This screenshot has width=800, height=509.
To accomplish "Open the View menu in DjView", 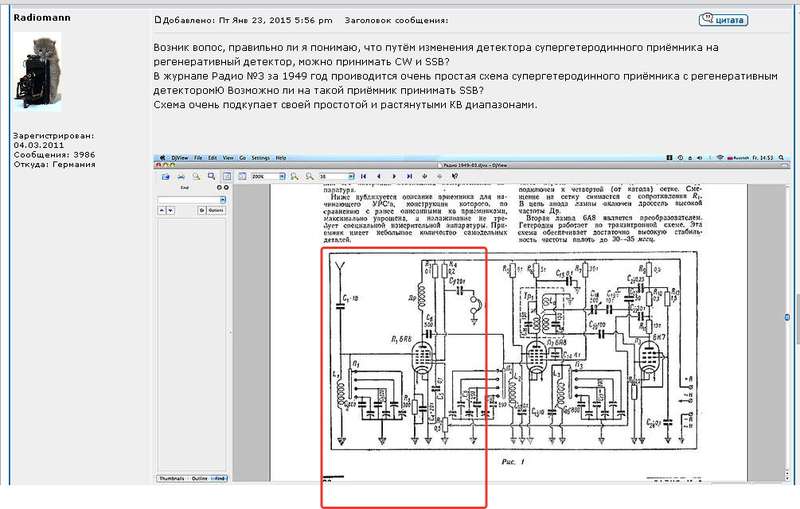I will [x=229, y=158].
